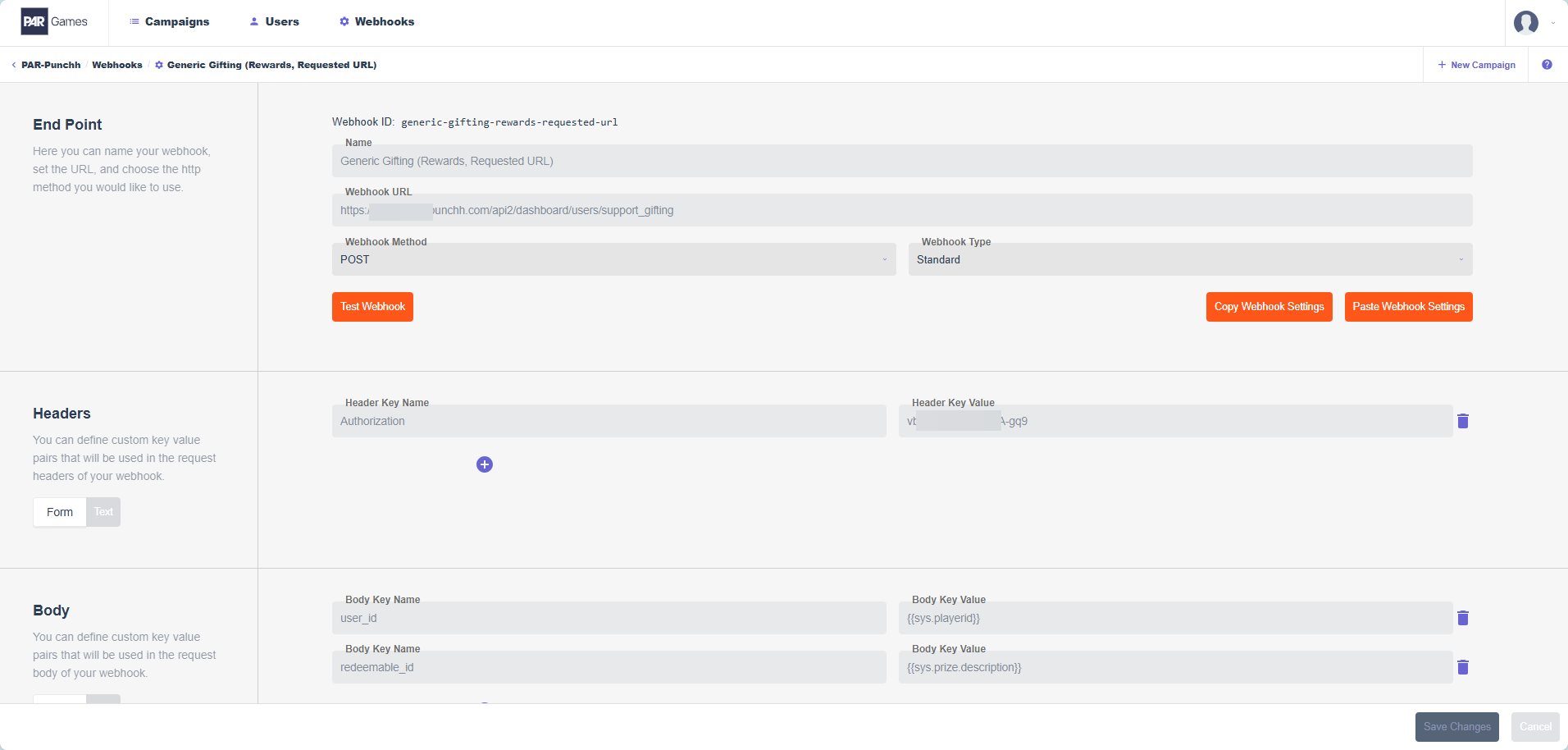Viewport: 1568px width, 750px height.
Task: Create a New Campaign
Action: 1476,65
